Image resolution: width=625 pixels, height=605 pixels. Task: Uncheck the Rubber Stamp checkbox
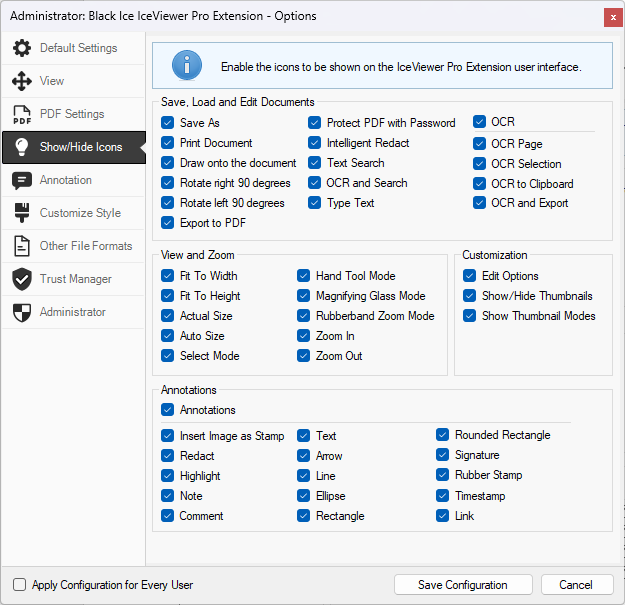[442, 475]
